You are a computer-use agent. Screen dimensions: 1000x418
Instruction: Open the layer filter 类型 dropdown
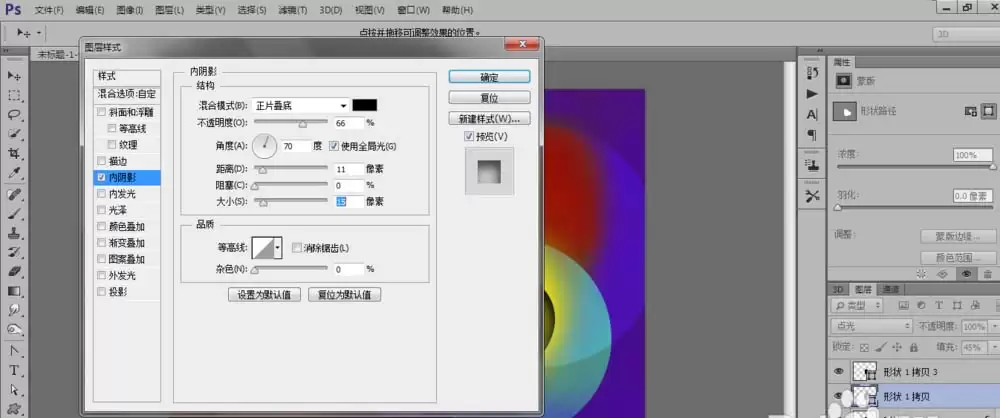click(x=857, y=306)
